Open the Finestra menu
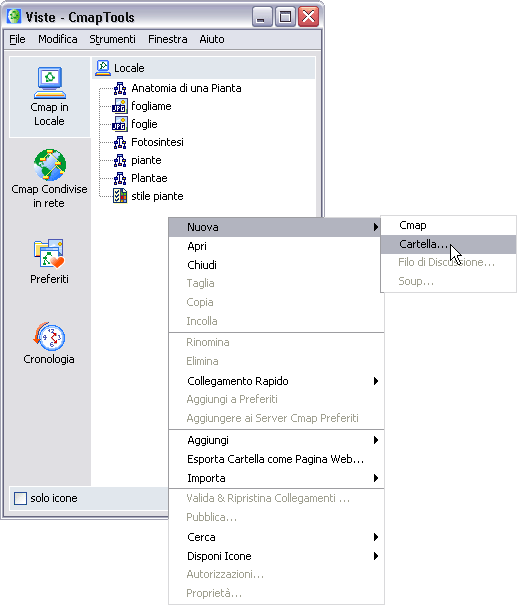The width and height of the screenshot is (517, 605). (x=167, y=39)
